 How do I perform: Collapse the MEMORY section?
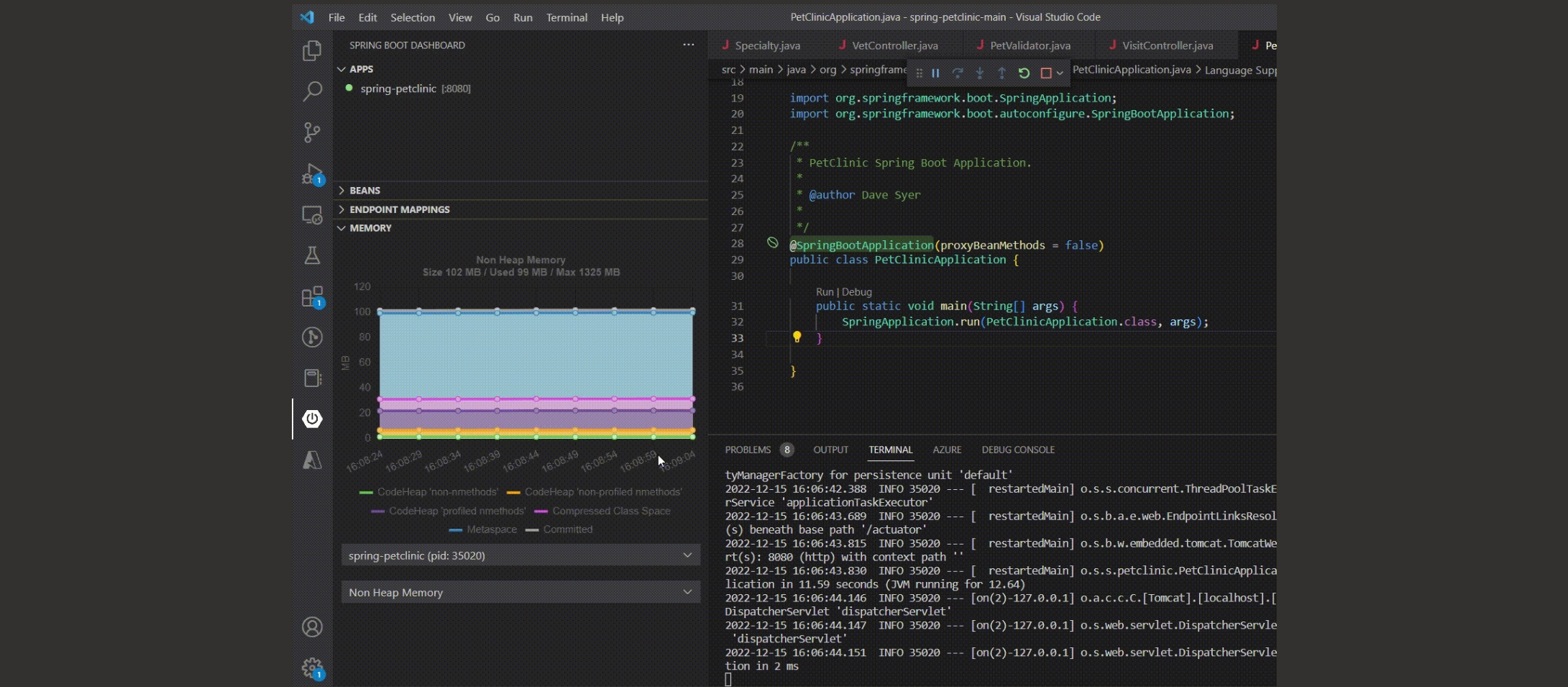[x=370, y=228]
